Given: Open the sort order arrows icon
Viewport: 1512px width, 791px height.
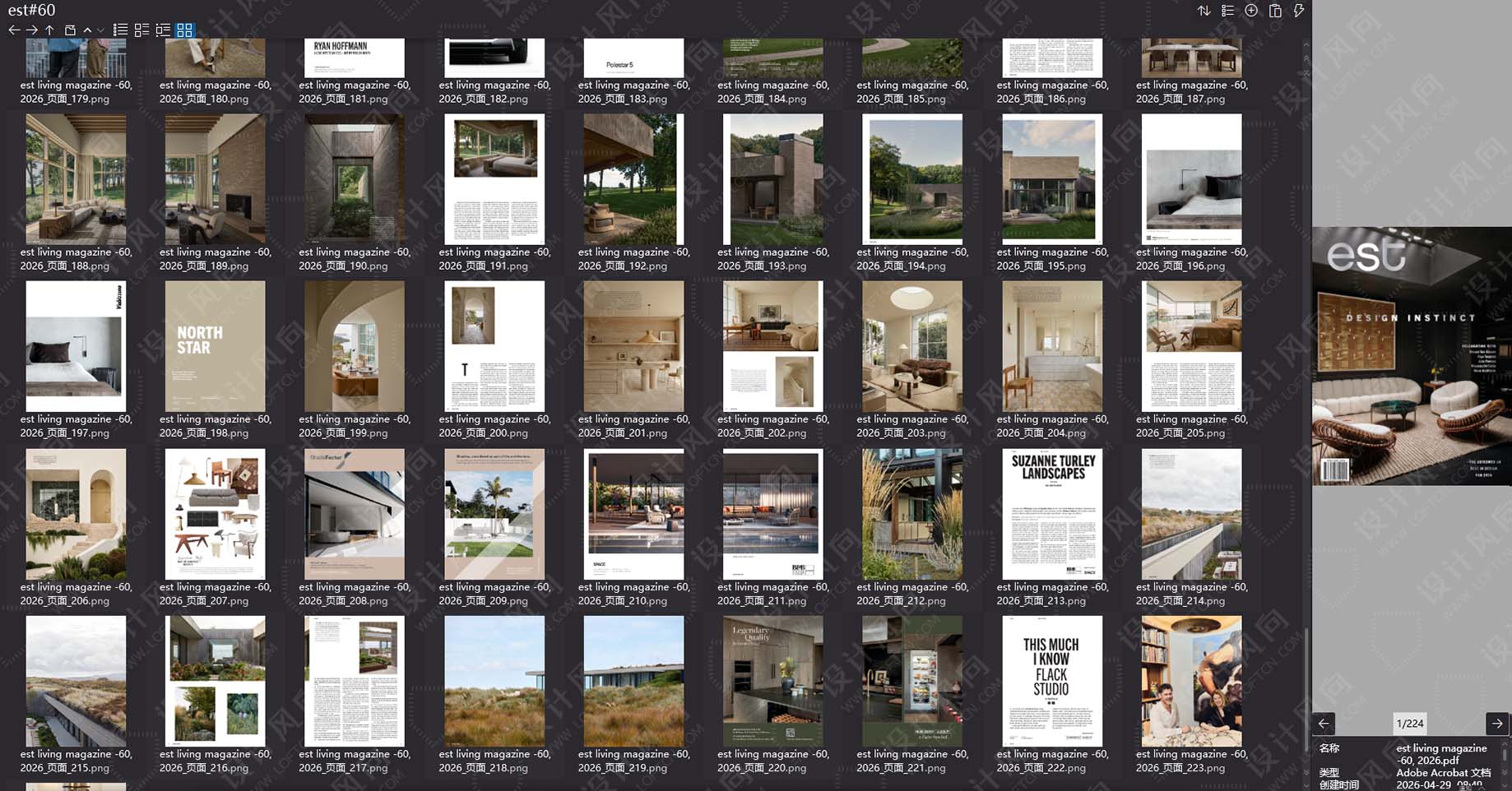Looking at the screenshot, I should [x=1204, y=11].
